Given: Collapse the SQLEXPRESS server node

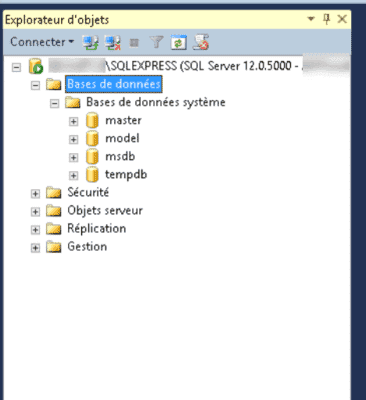Looking at the screenshot, I should 16,67.
